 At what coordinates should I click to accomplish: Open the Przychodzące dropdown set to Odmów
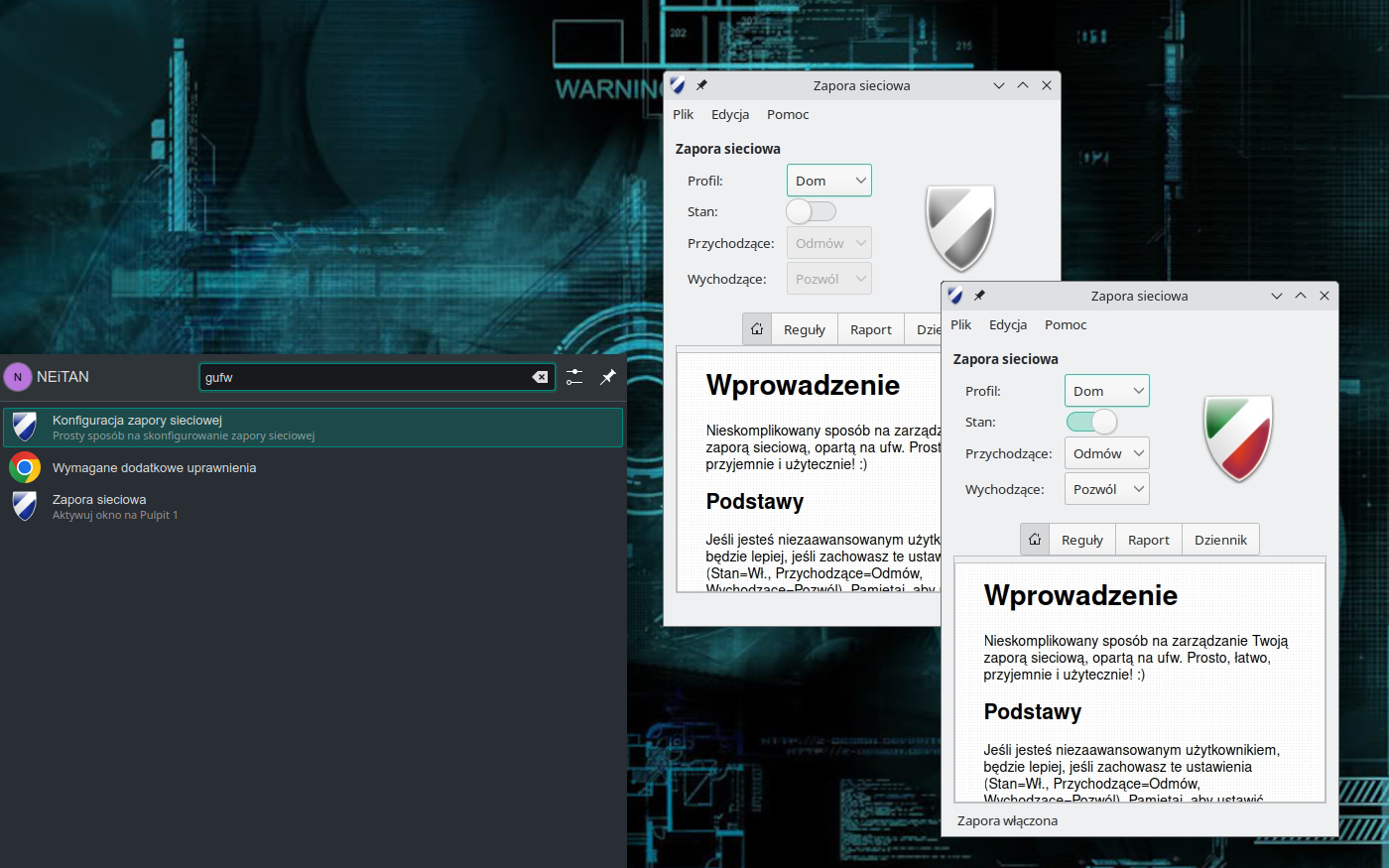point(1106,453)
